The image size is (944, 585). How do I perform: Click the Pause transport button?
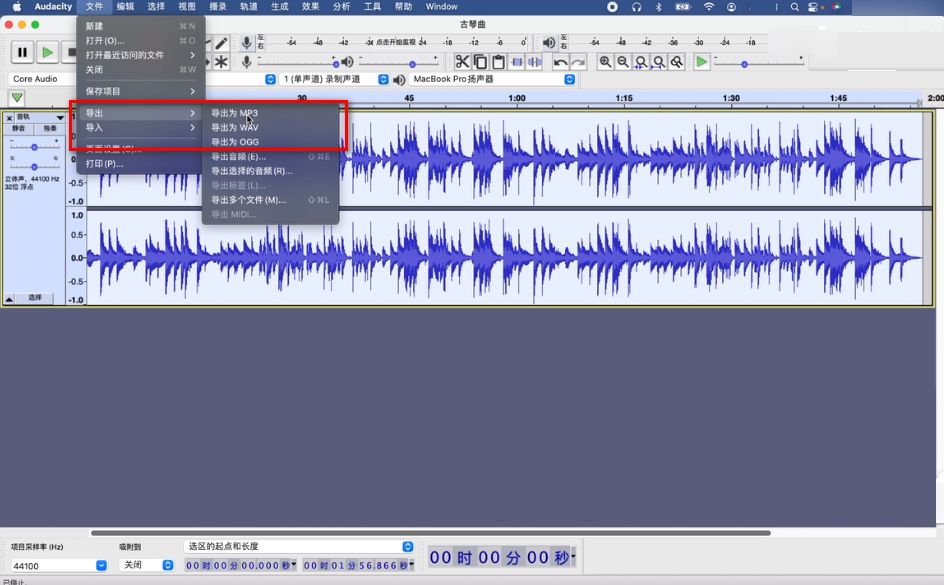click(x=22, y=52)
